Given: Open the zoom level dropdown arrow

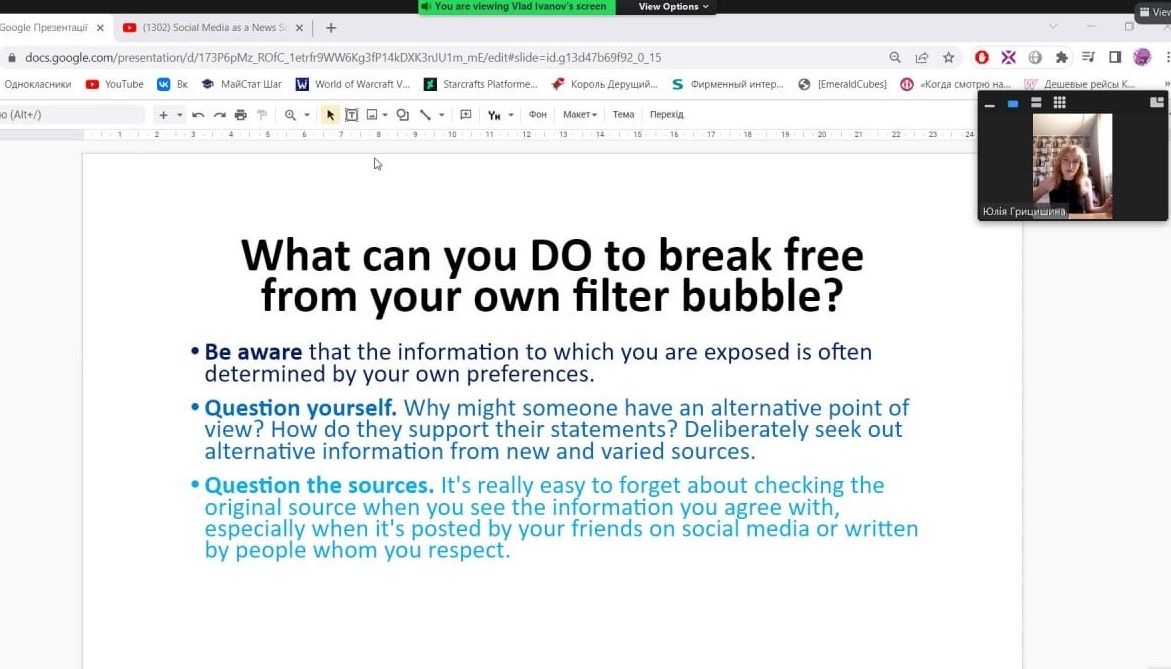Looking at the screenshot, I should coord(307,115).
